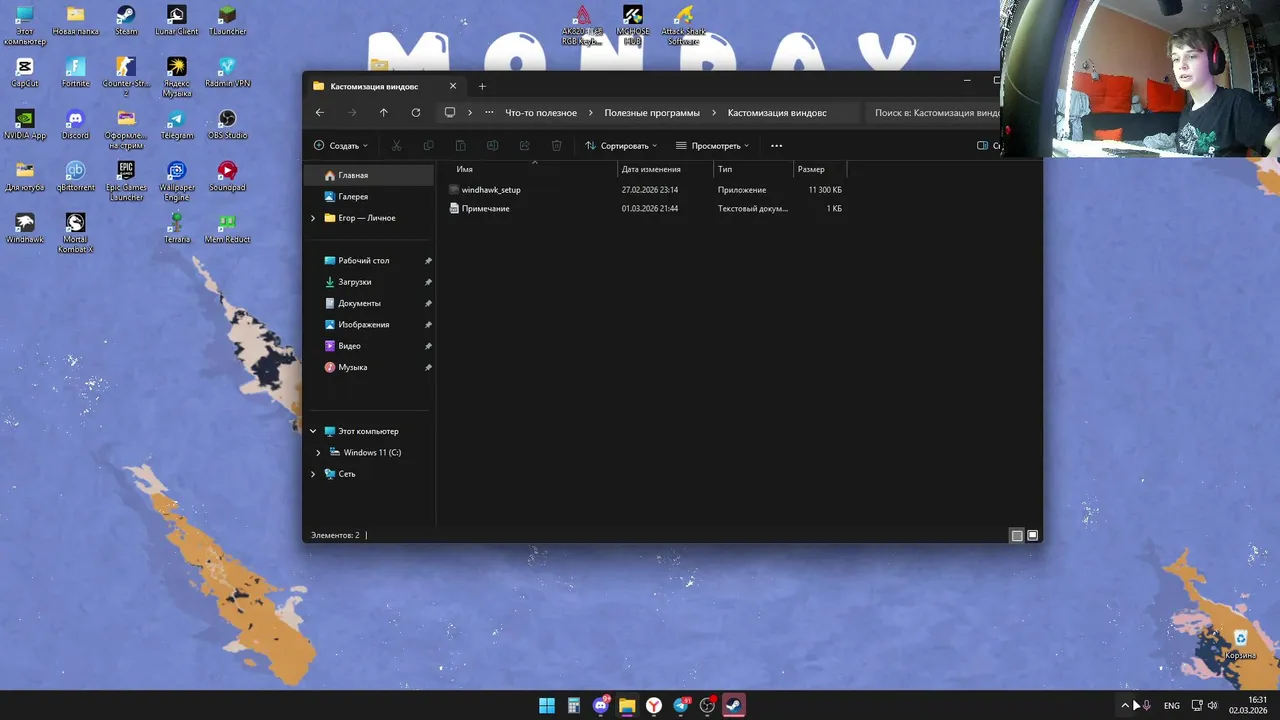Select the Яндекс Музыка desktop icon
The width and height of the screenshot is (1280, 720).
177,77
